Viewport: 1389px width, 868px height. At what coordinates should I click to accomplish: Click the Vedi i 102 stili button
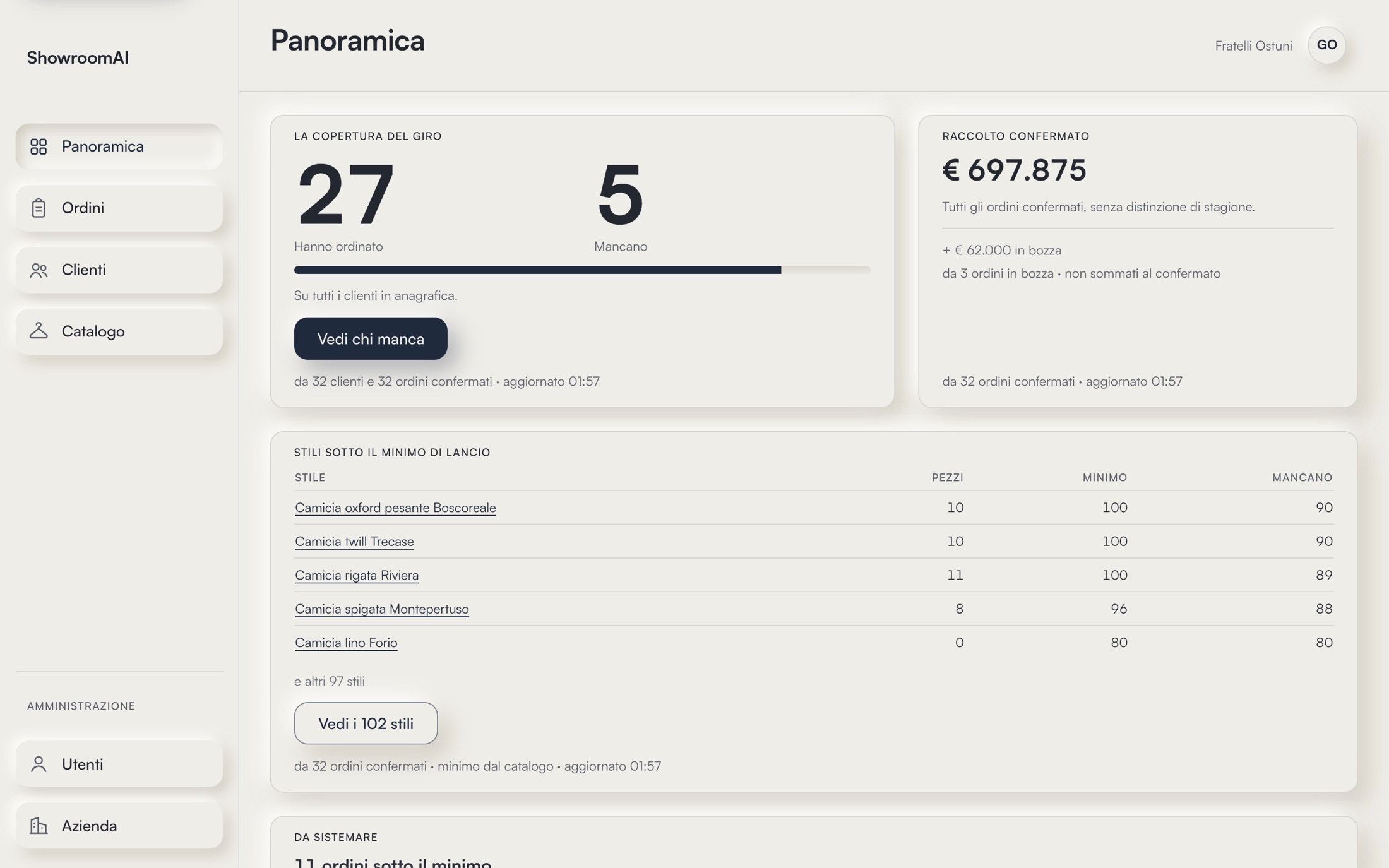pos(366,723)
